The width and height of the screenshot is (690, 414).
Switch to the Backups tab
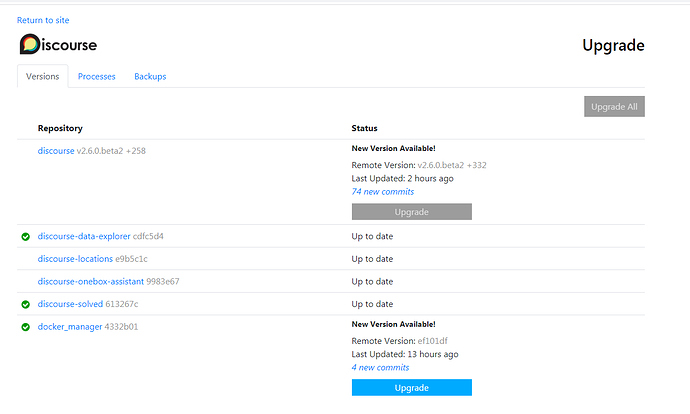150,77
